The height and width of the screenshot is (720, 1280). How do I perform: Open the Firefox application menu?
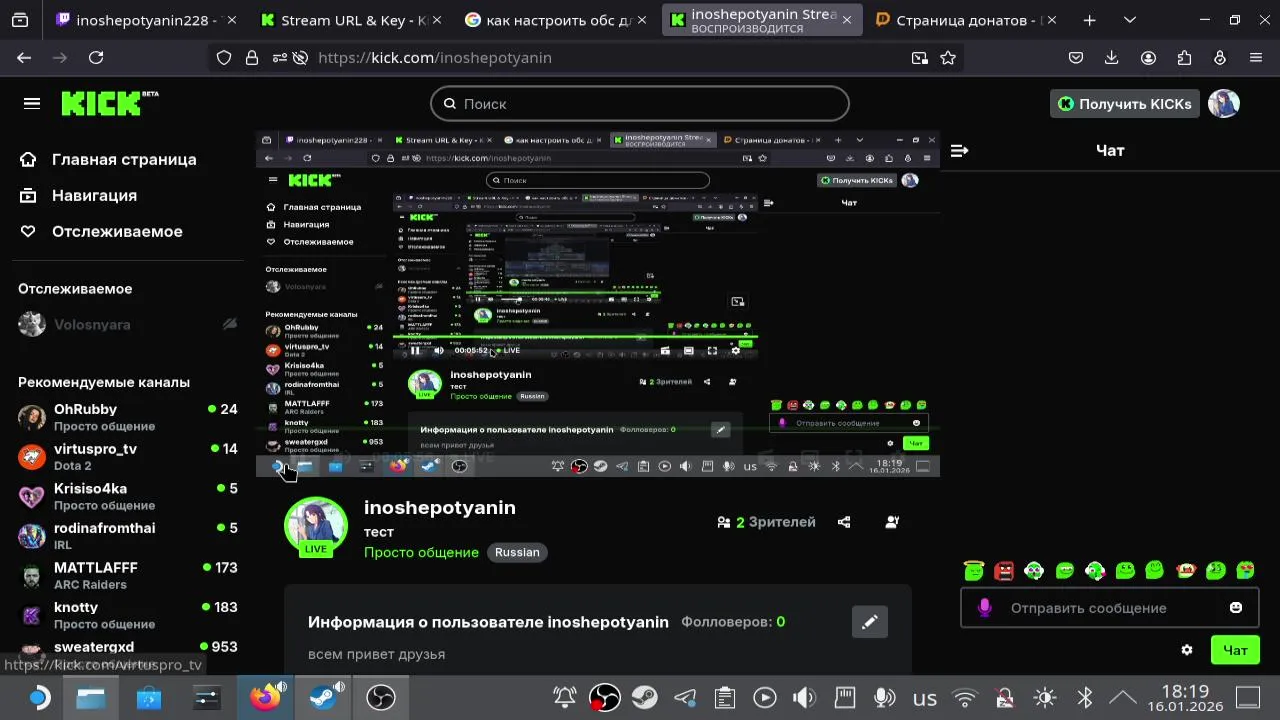pos(1256,58)
